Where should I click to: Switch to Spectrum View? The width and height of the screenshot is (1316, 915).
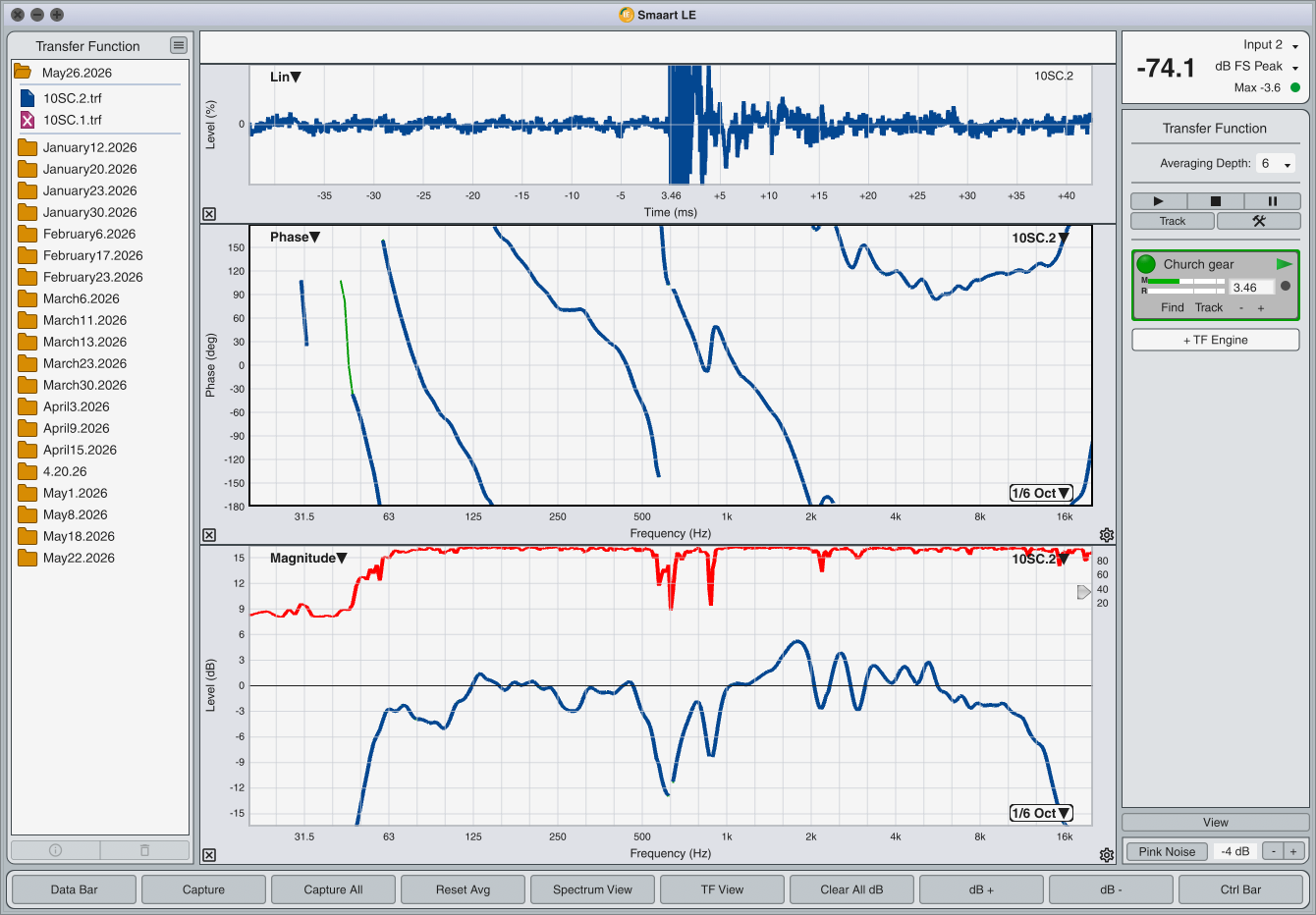[x=593, y=889]
